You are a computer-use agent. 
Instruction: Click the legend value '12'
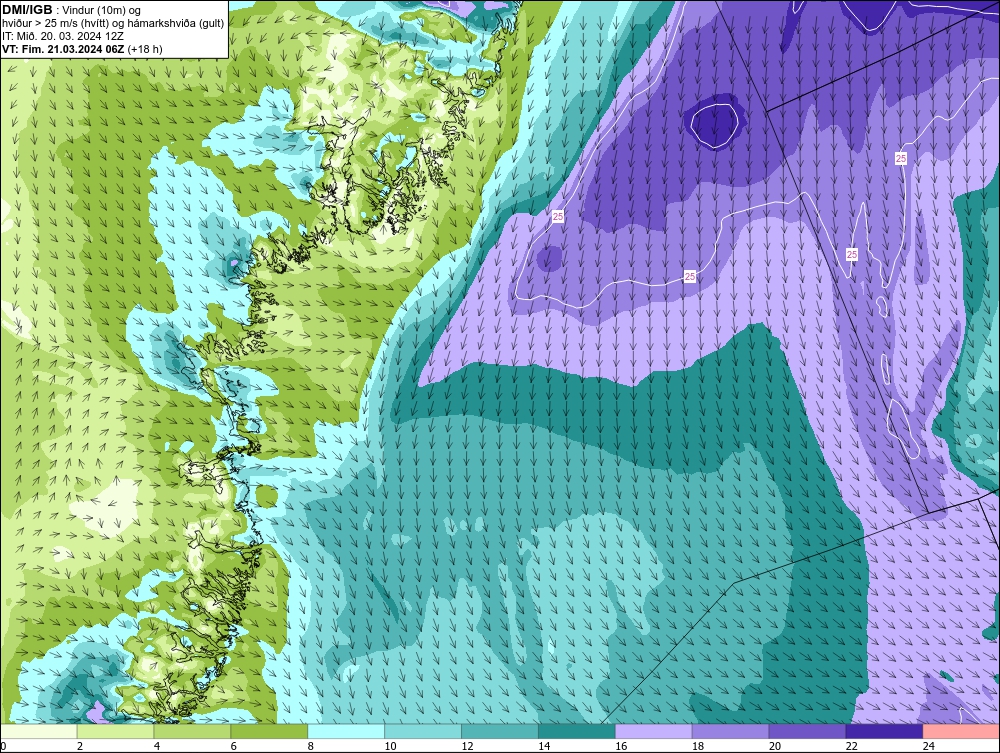[467, 746]
